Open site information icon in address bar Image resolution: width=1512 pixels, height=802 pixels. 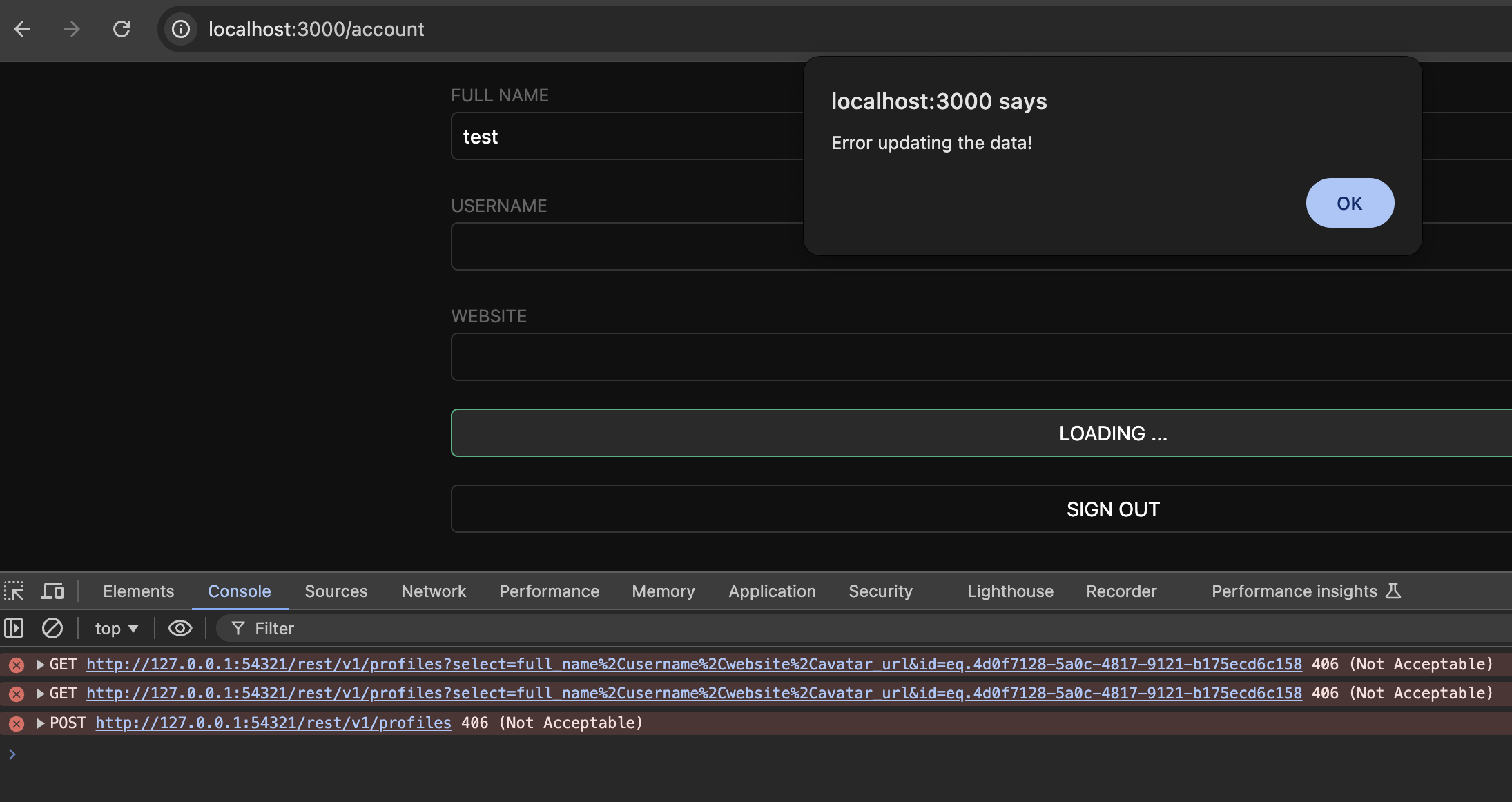pos(181,29)
